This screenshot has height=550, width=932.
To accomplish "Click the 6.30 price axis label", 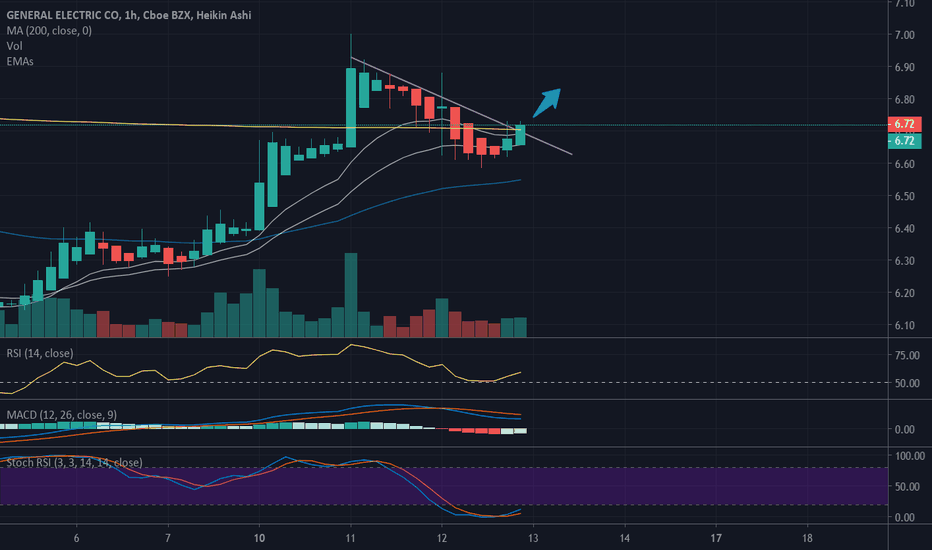I will 905,260.
